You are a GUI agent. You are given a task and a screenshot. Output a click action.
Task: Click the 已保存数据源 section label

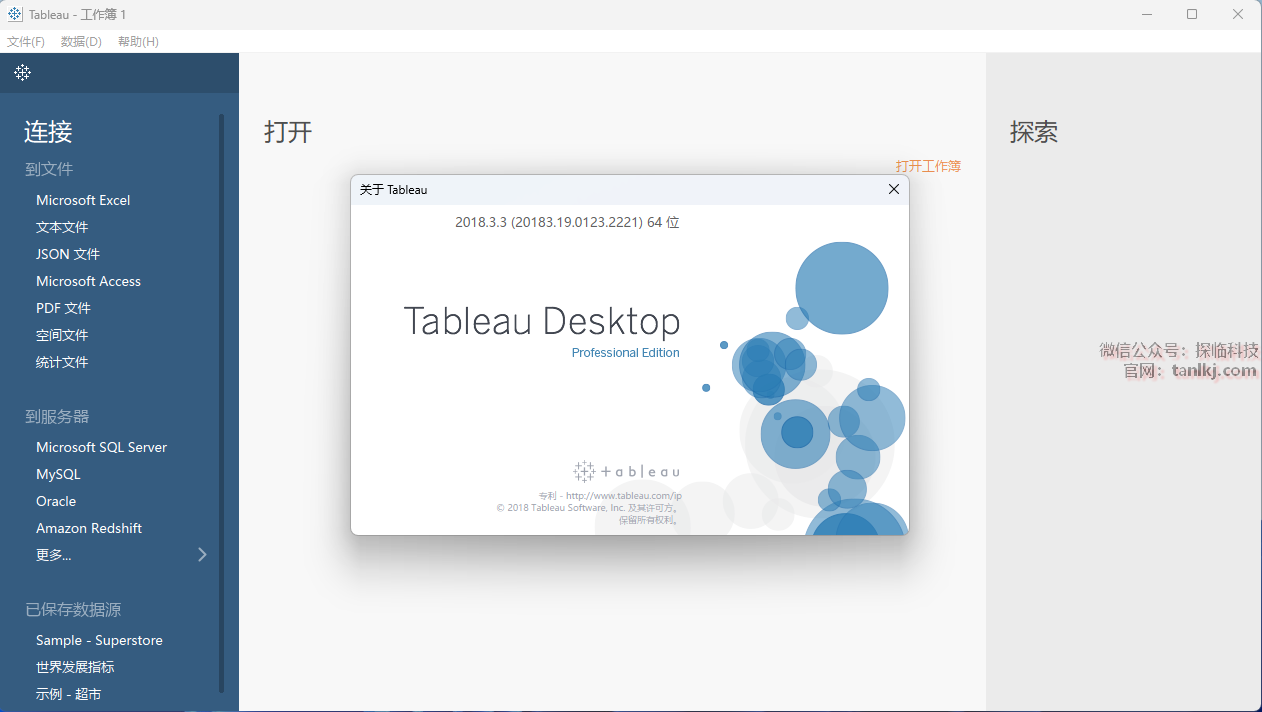click(73, 609)
